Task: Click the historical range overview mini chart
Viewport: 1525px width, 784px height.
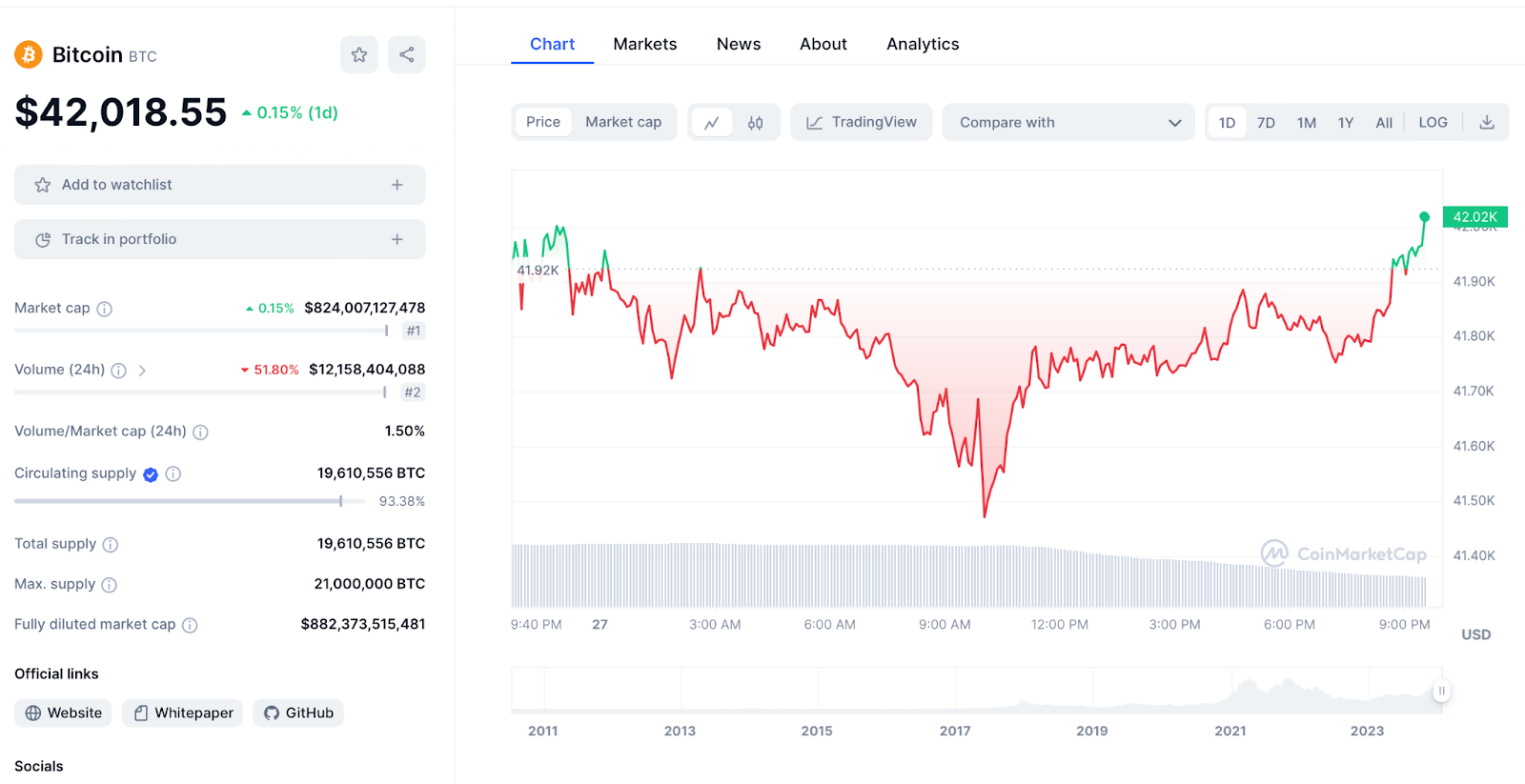Action: 976,691
